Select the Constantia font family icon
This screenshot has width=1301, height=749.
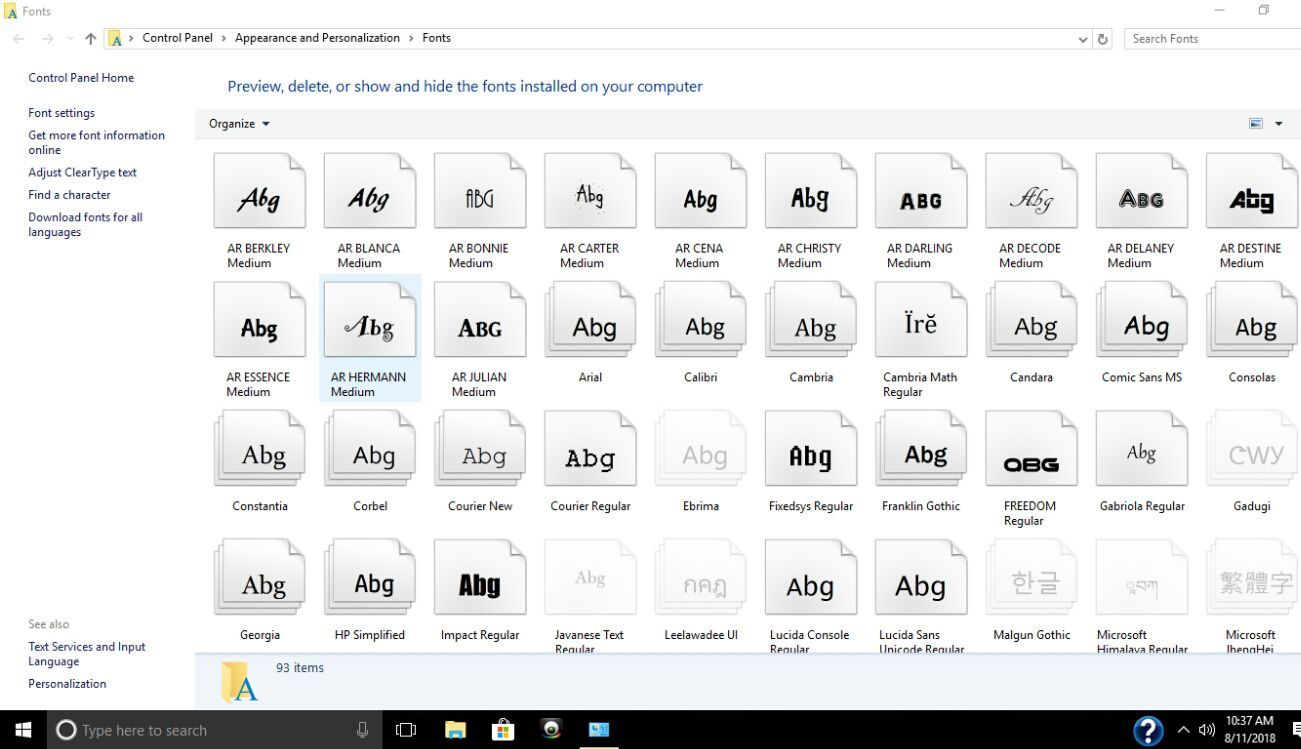click(x=260, y=449)
